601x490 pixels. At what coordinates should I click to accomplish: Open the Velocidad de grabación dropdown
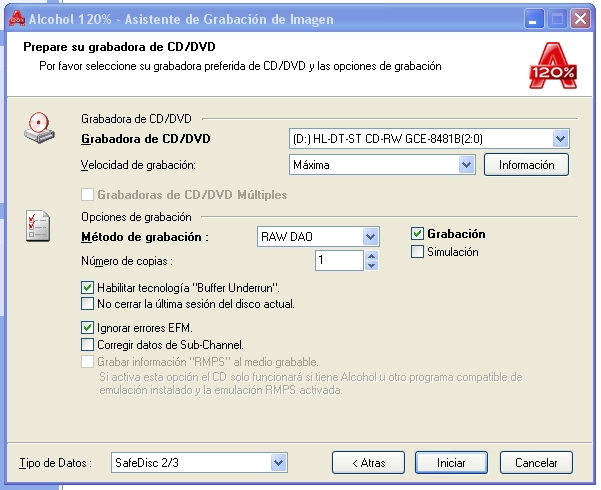[466, 165]
